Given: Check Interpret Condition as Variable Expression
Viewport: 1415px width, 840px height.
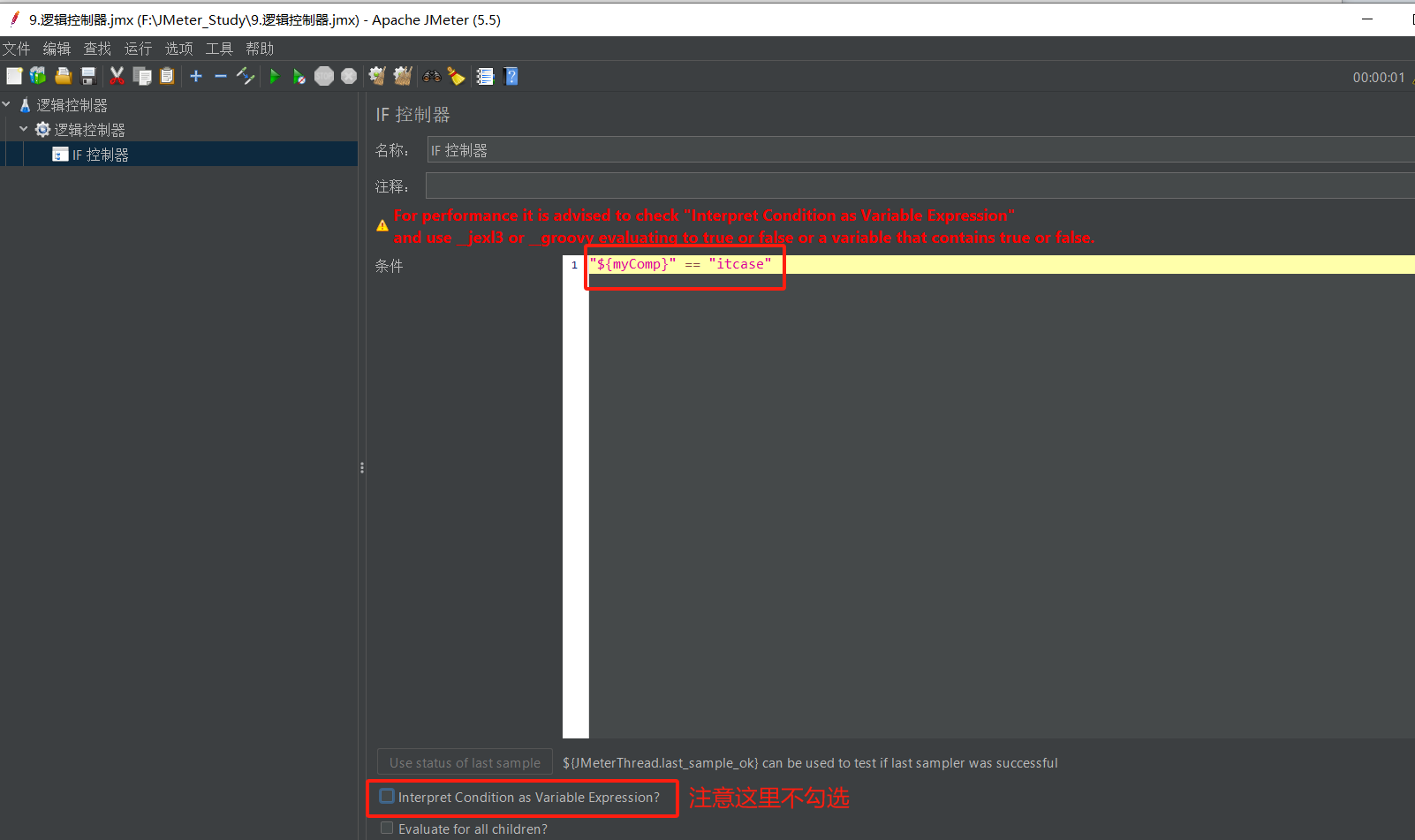Looking at the screenshot, I should pos(387,797).
